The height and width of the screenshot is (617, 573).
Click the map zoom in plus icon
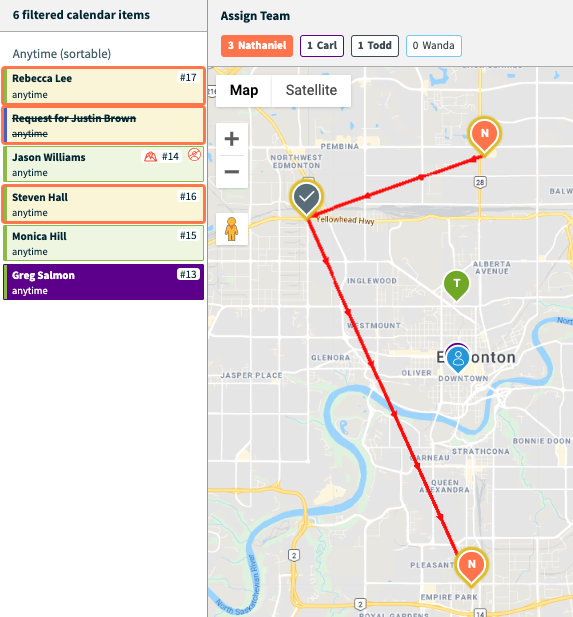click(x=232, y=139)
